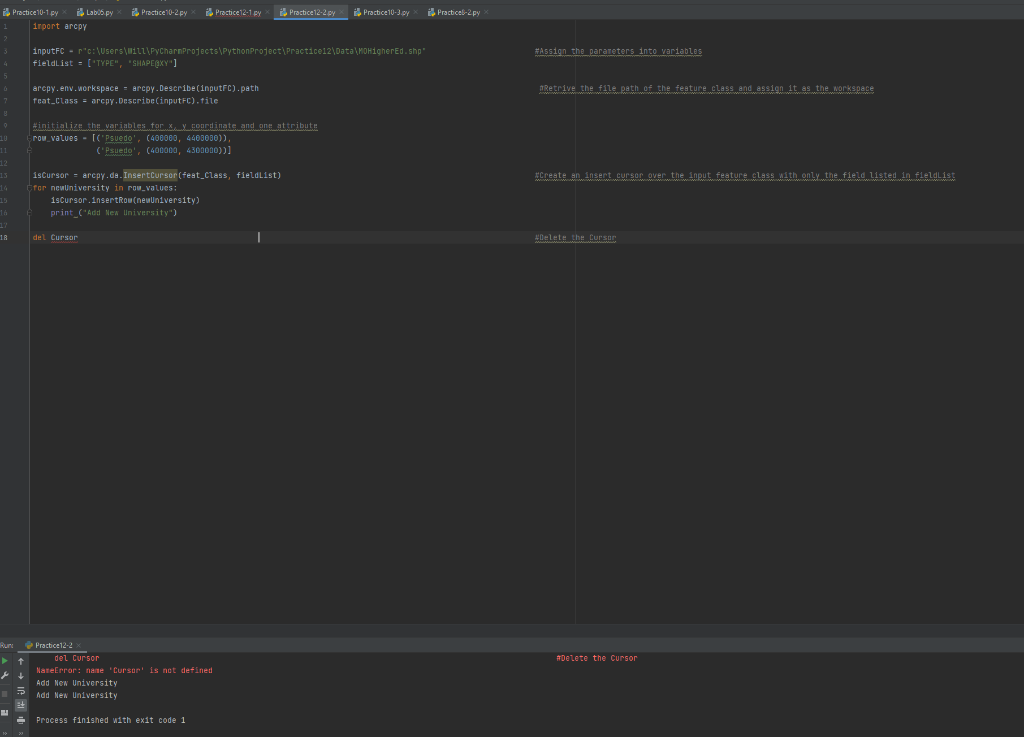Close the Practice10-2.py tab
Screen dimensions: 1024x737
[193, 12]
